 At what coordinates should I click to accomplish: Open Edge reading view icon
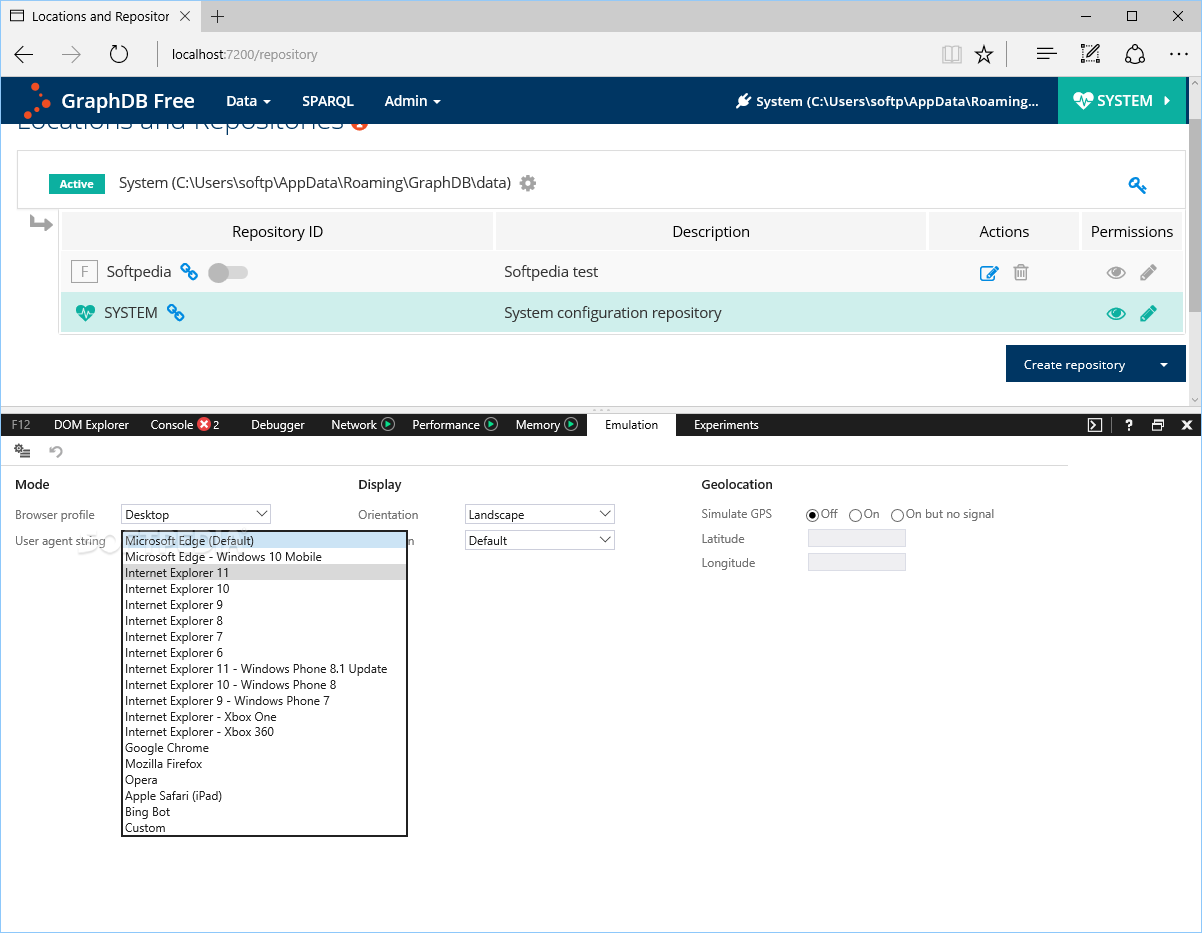[x=951, y=54]
